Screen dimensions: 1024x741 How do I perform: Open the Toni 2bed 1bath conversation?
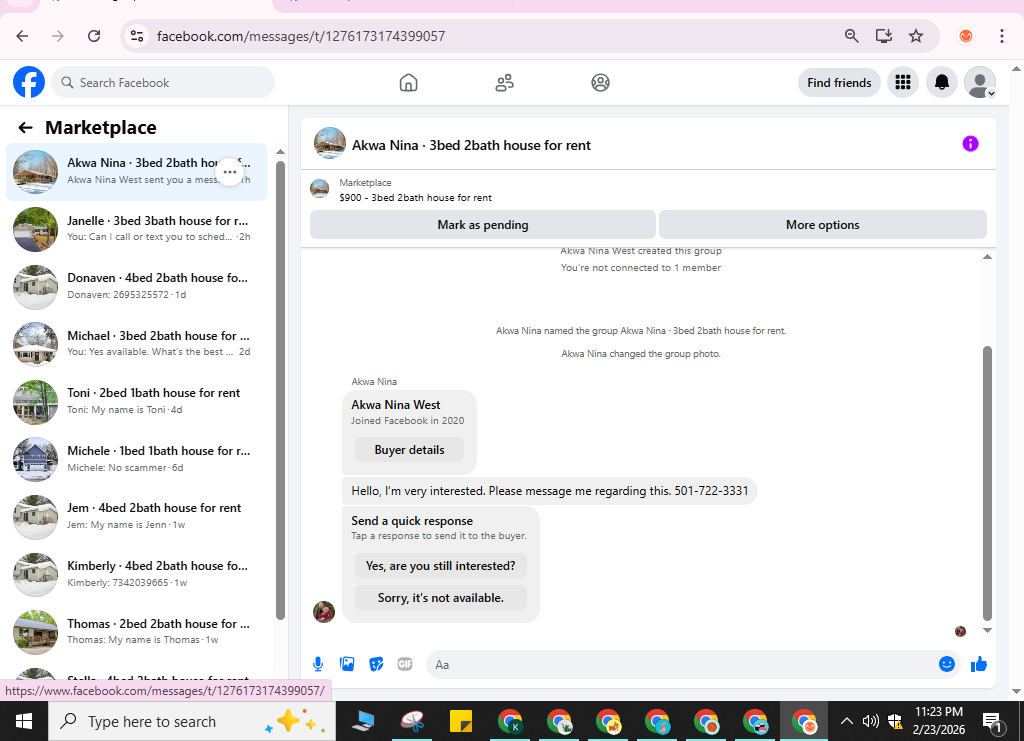pyautogui.click(x=136, y=402)
